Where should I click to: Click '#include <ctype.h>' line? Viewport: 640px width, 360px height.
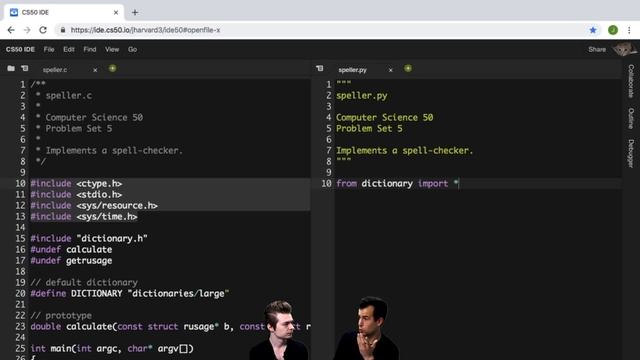76,184
